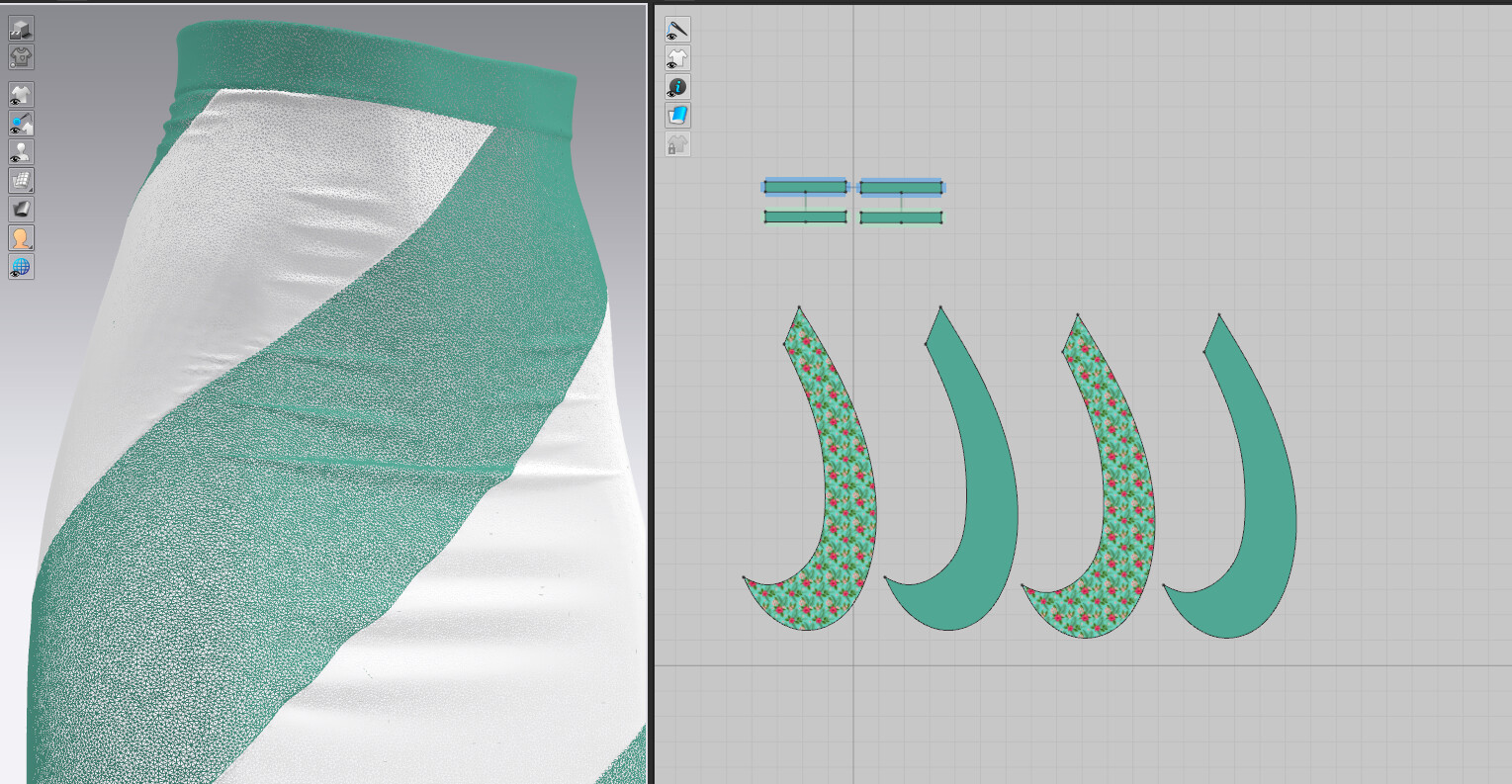Screen dimensions: 1512x784
Task: Toggle avatar visibility icon in 3D toolbar
Action: click(21, 152)
